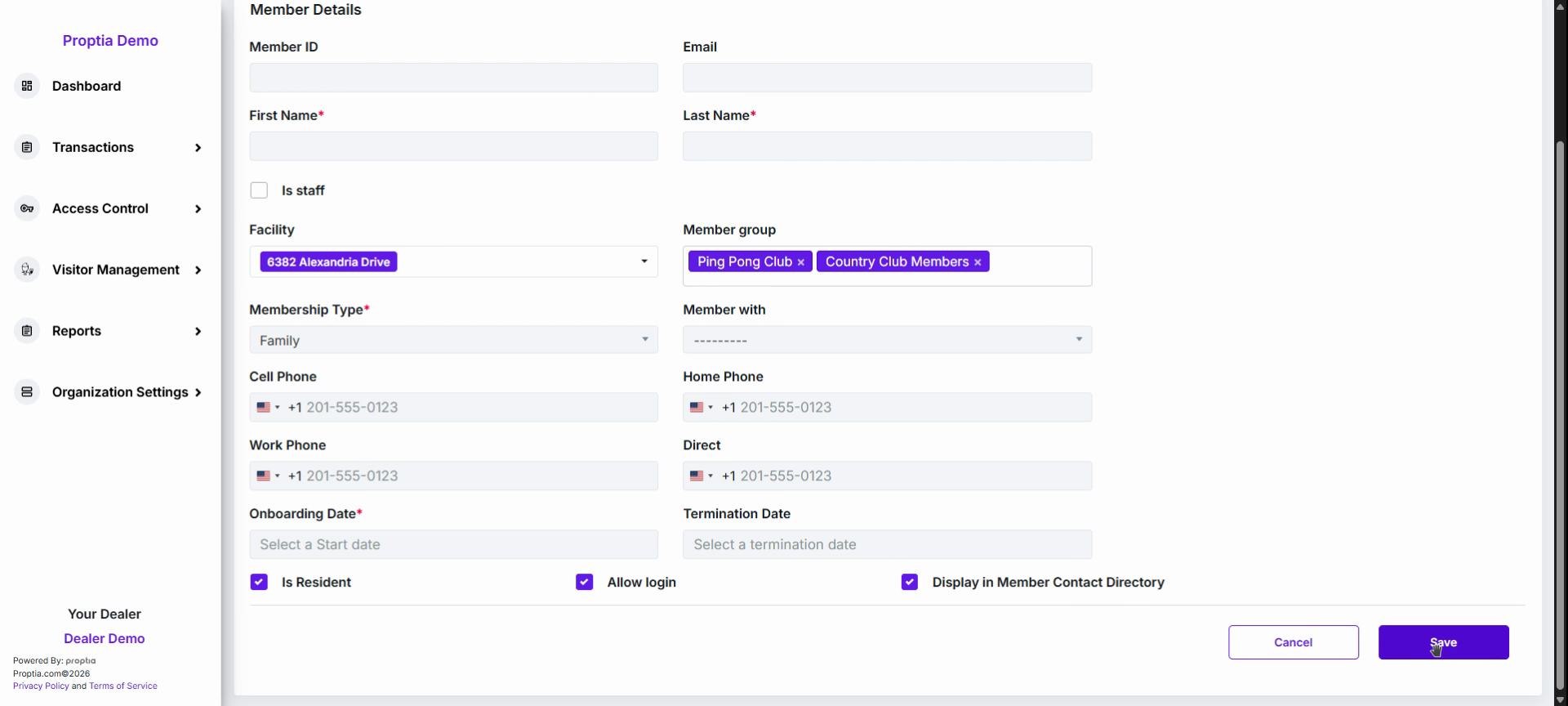
Task: Open Transactions menu item
Action: 93,147
